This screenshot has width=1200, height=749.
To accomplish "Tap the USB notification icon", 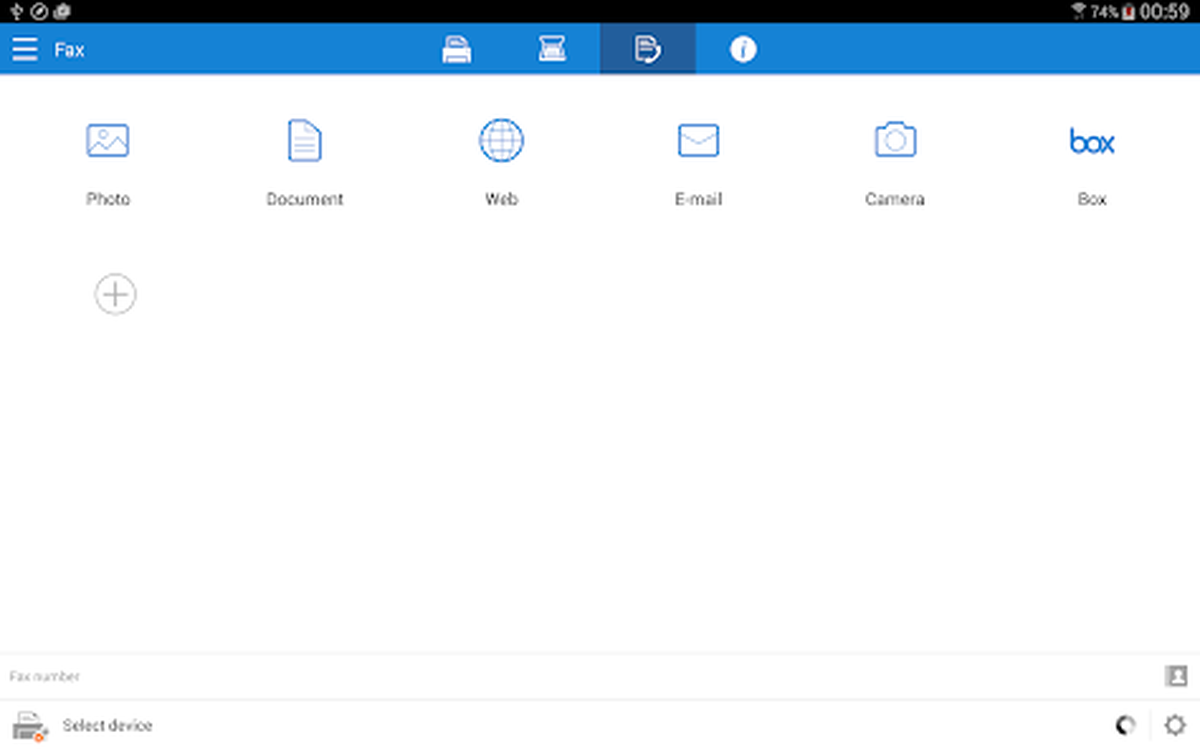I will [x=15, y=12].
